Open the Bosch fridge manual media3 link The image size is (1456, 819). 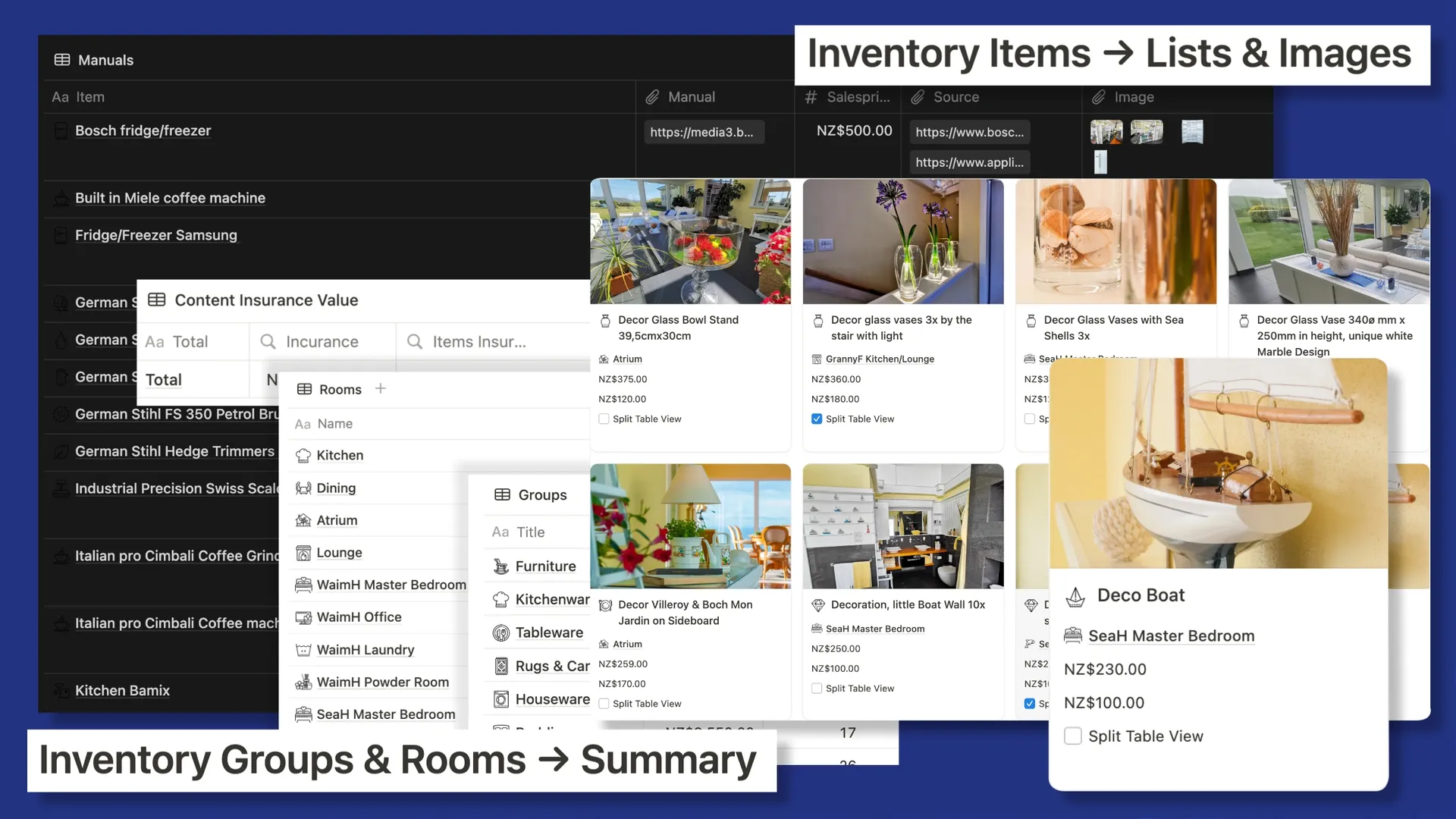click(x=702, y=132)
